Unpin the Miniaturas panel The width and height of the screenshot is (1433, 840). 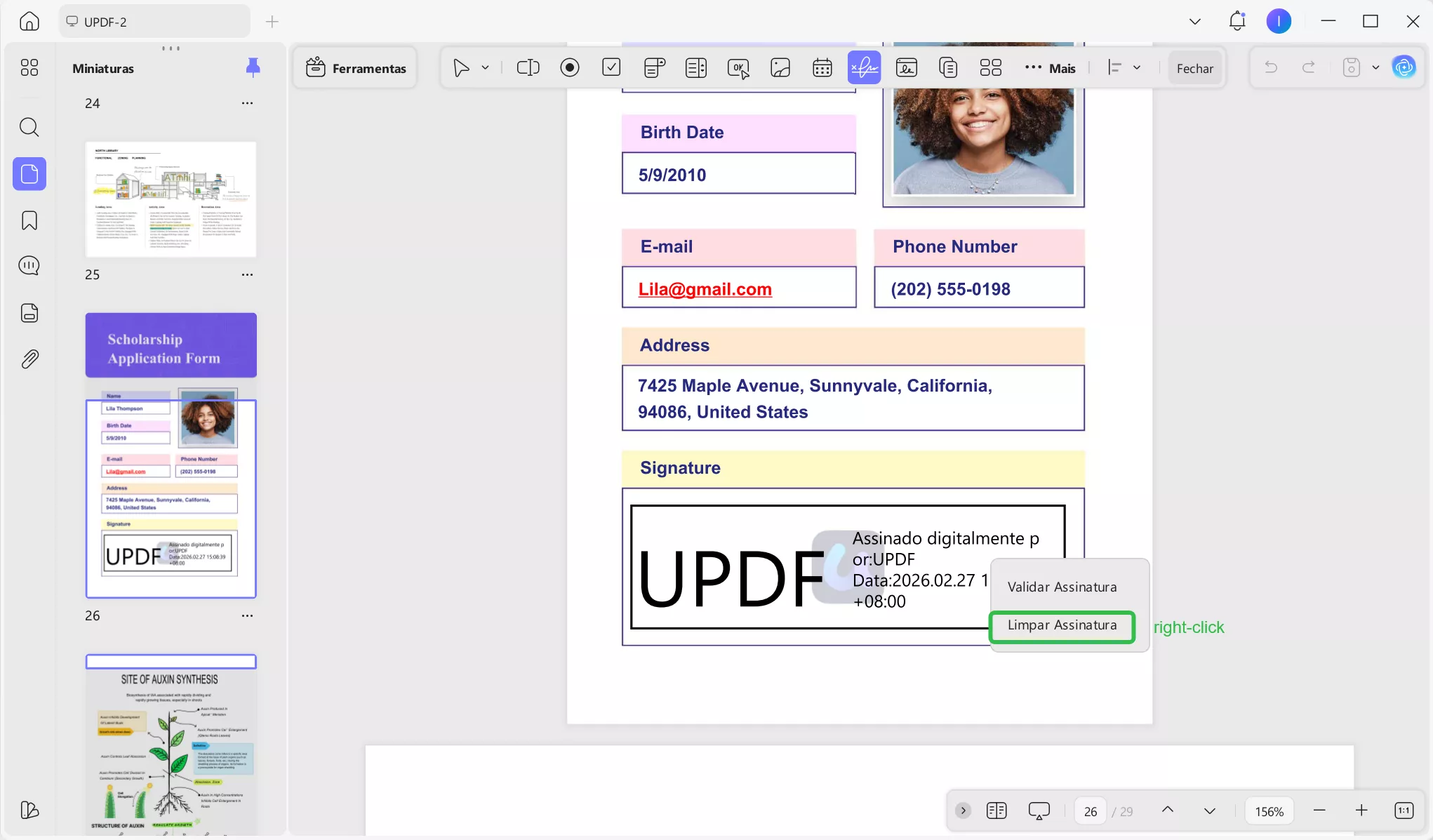(x=253, y=67)
